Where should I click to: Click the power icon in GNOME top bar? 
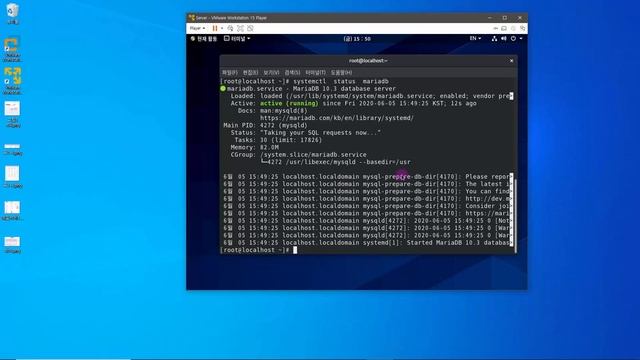[513, 38]
